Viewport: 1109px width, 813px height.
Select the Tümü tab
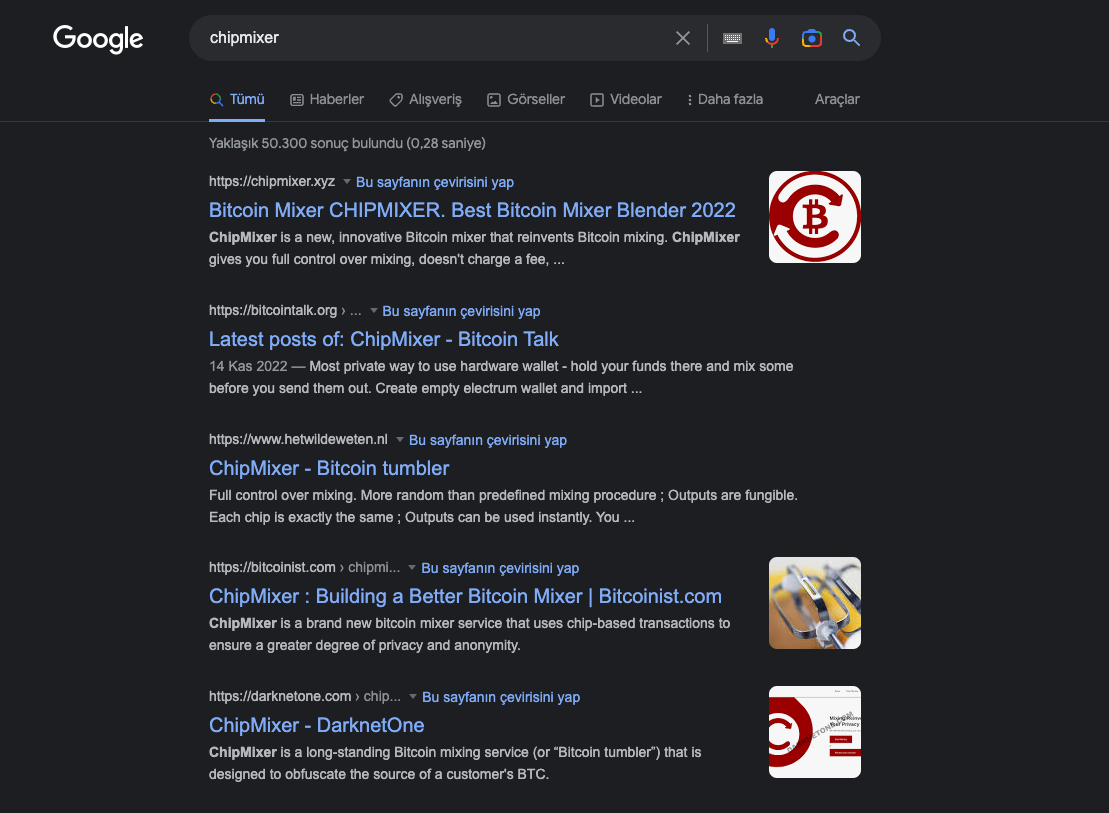point(237,100)
